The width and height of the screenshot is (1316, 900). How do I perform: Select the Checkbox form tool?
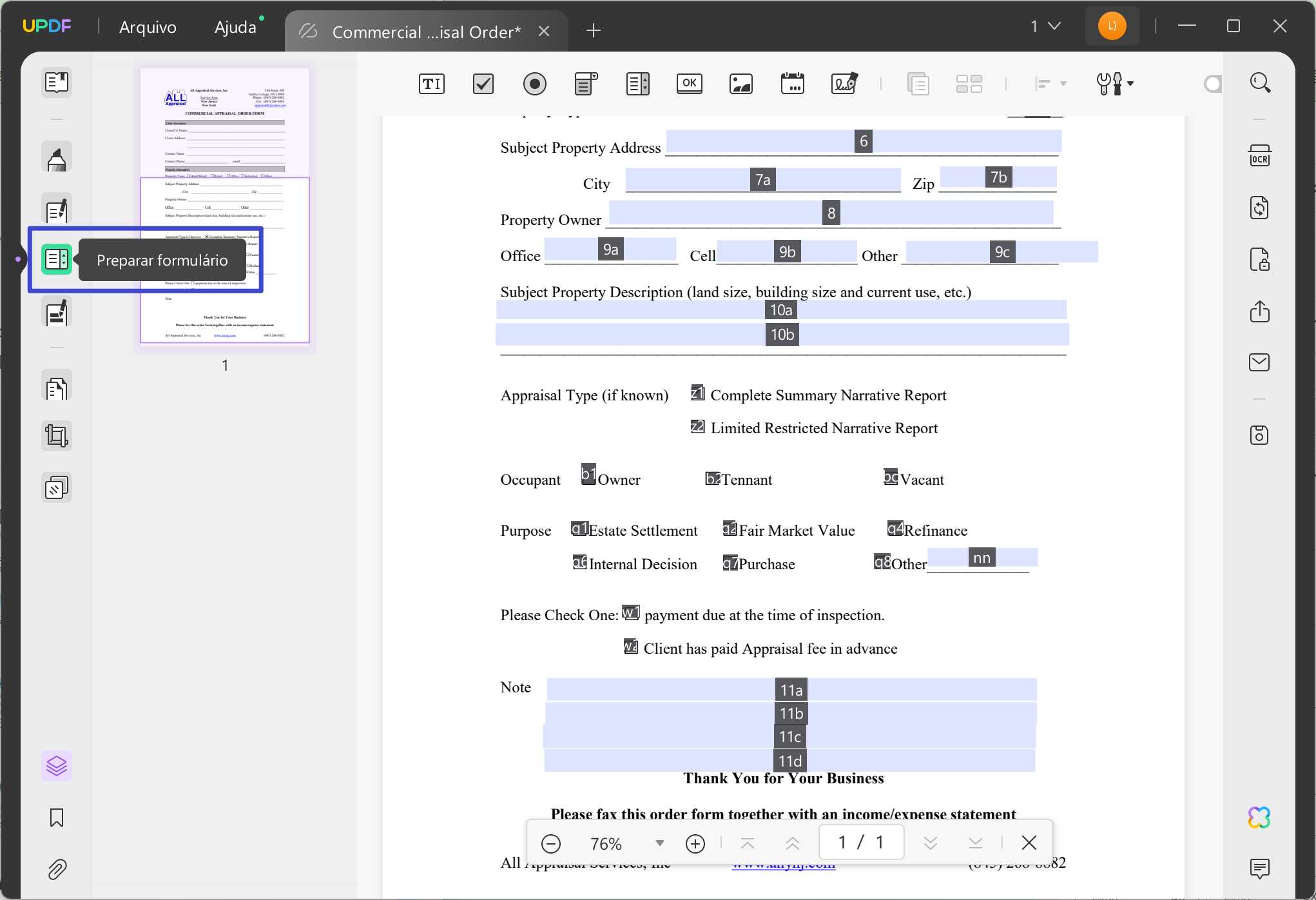point(483,84)
